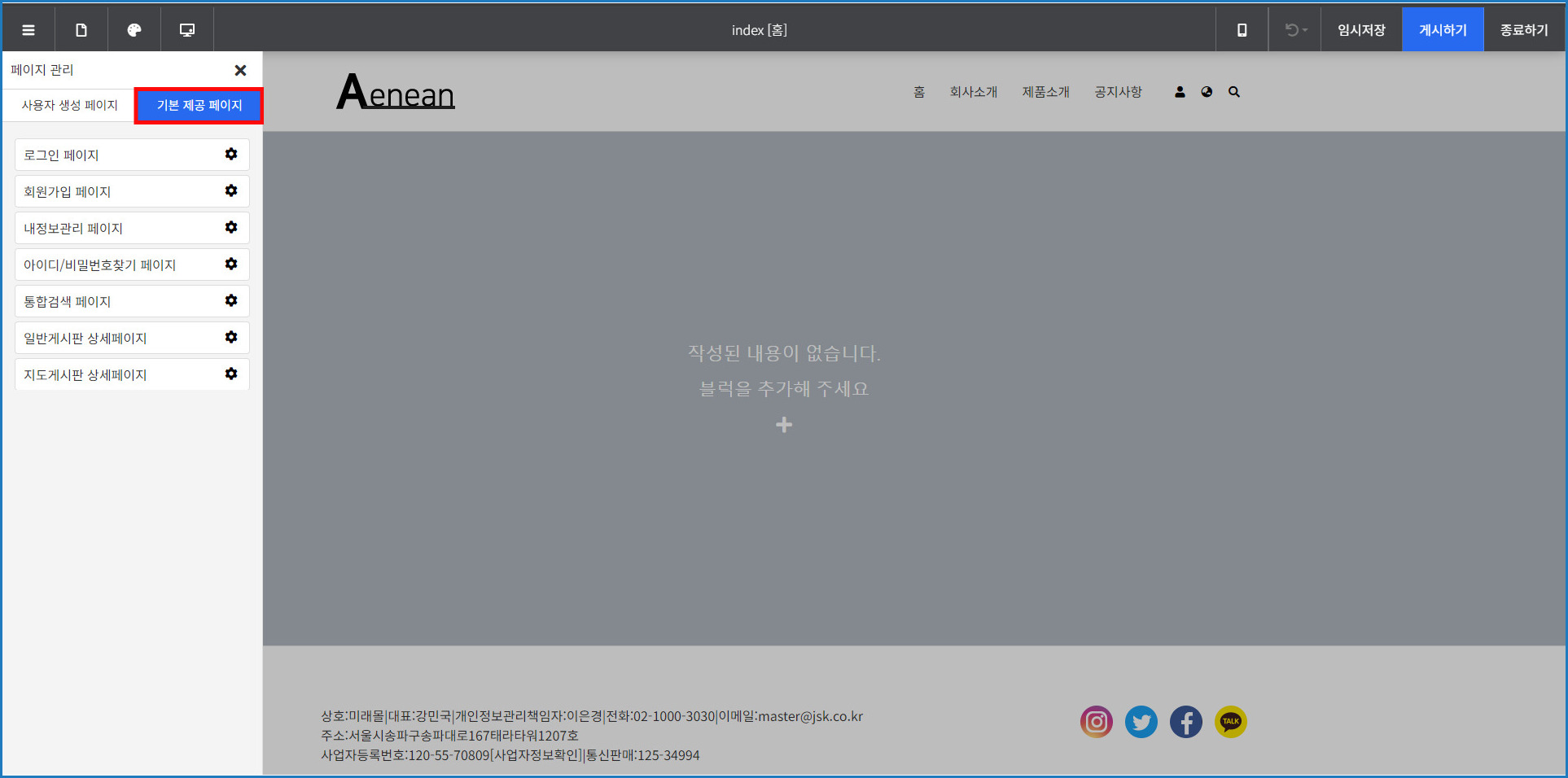
Task: Select the 기본 제공 페이지 tab
Action: (199, 106)
